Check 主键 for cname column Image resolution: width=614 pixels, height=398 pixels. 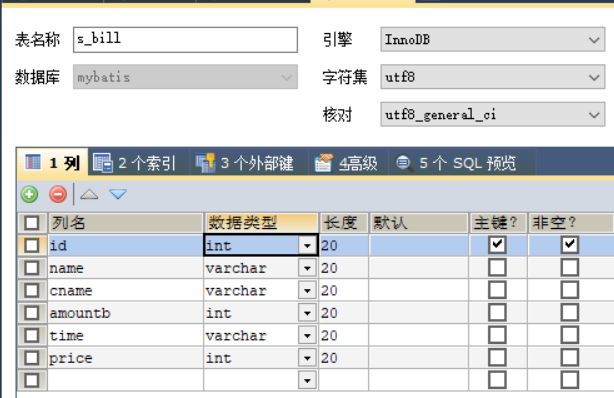click(497, 291)
